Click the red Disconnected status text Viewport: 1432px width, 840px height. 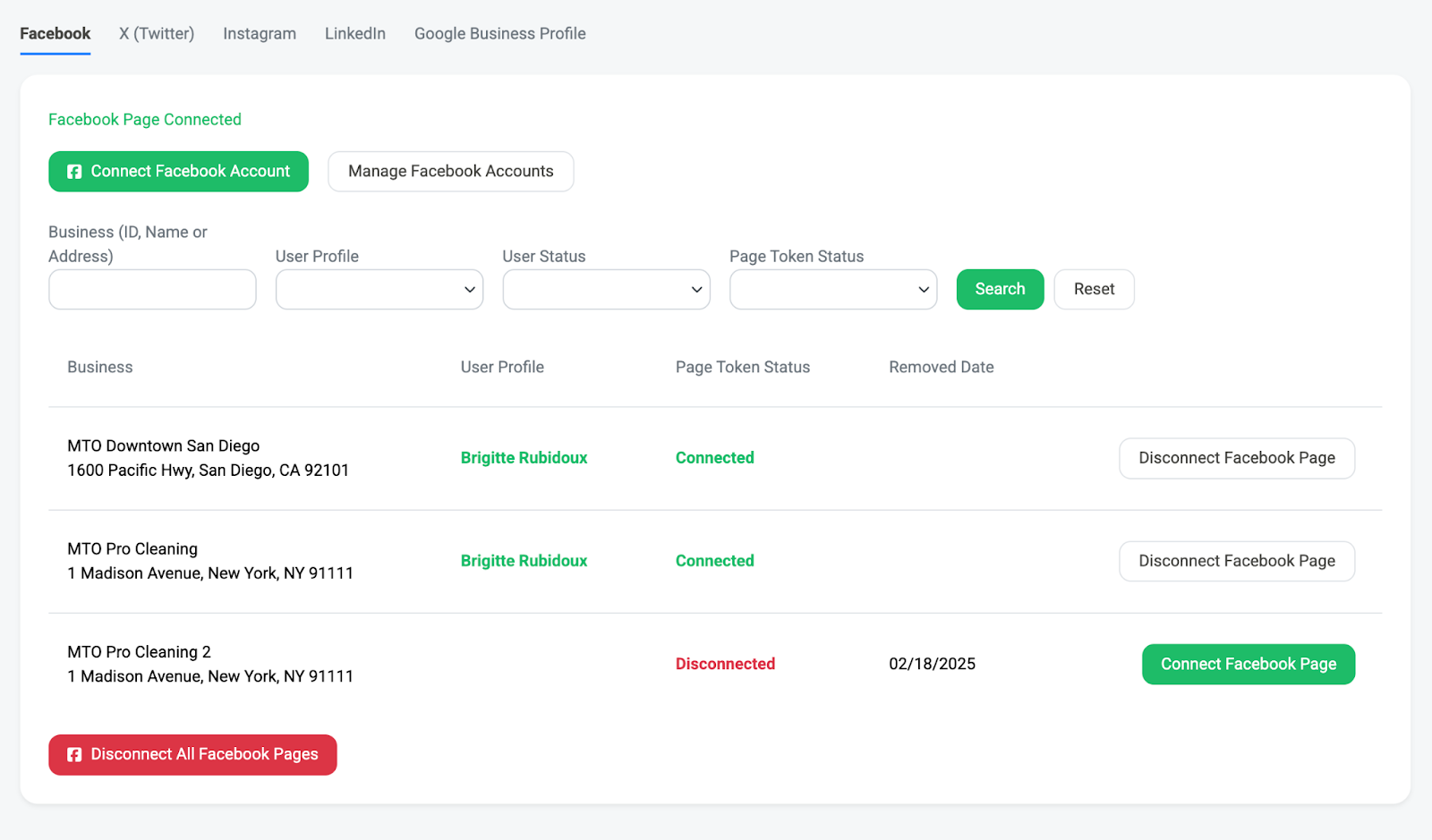click(725, 664)
